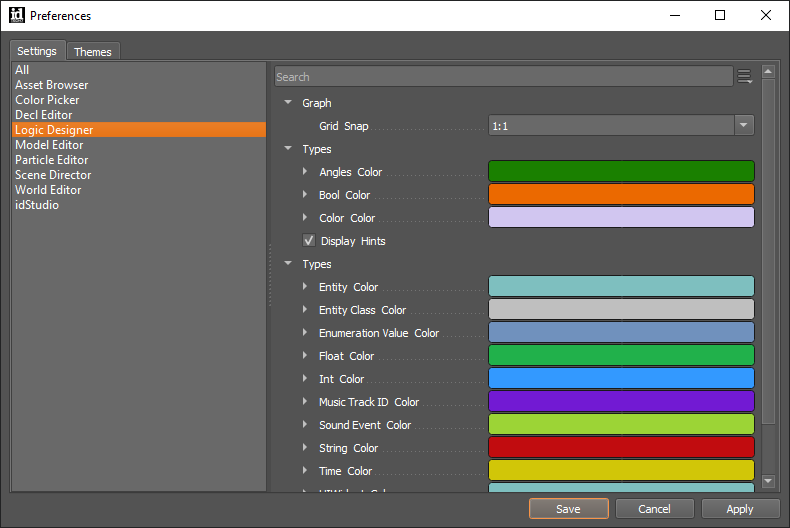The width and height of the screenshot is (790, 528).
Task: Open the yellow Time Color swatch
Action: click(x=621, y=470)
